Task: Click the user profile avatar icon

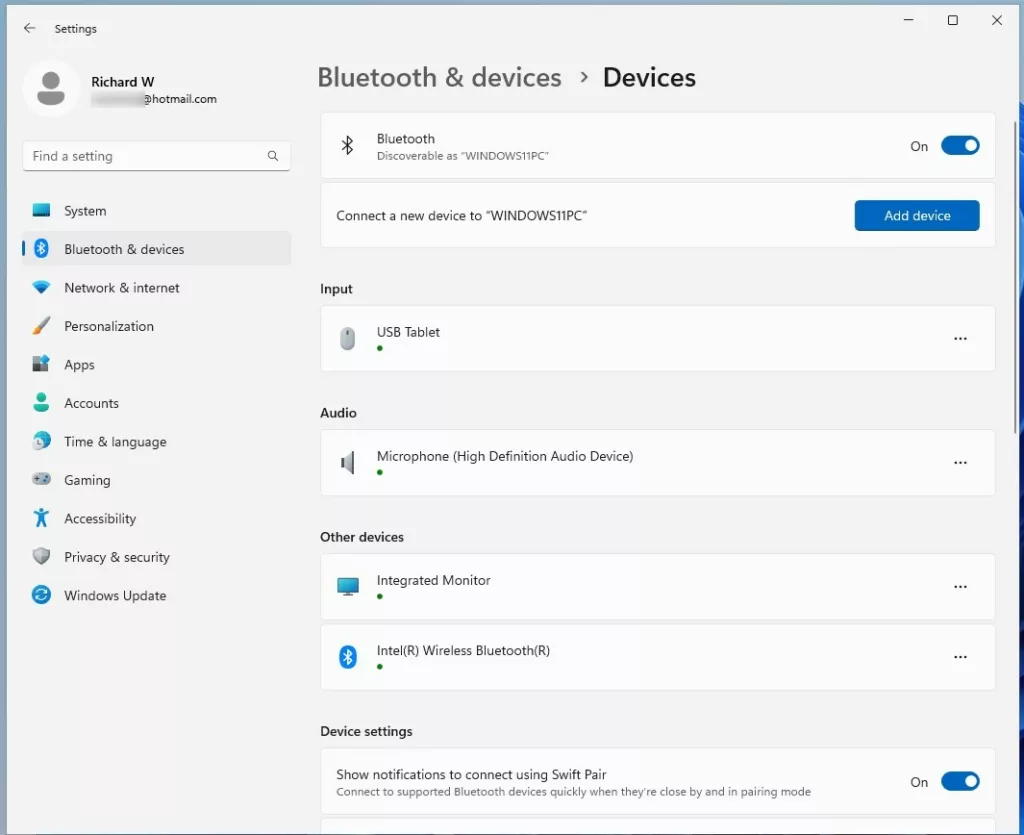Action: coord(51,88)
